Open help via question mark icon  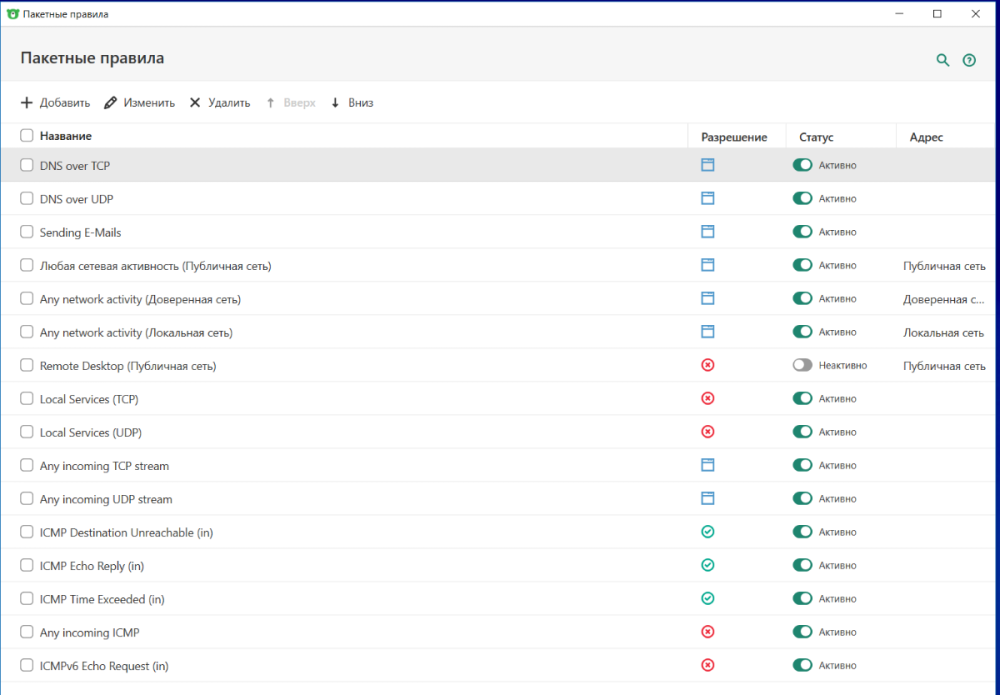[x=969, y=60]
